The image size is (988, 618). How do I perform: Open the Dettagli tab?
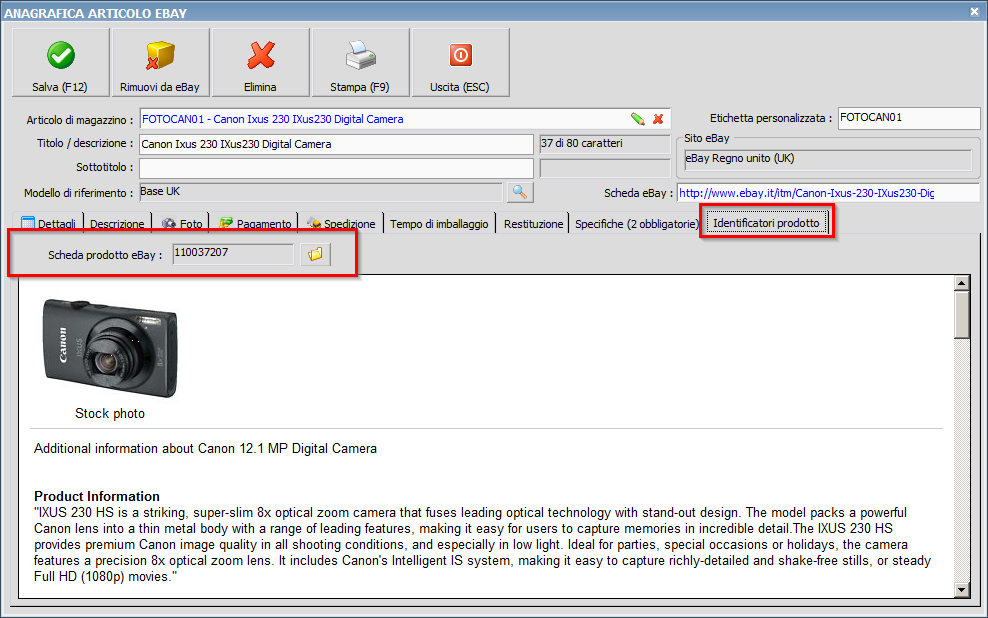point(49,224)
